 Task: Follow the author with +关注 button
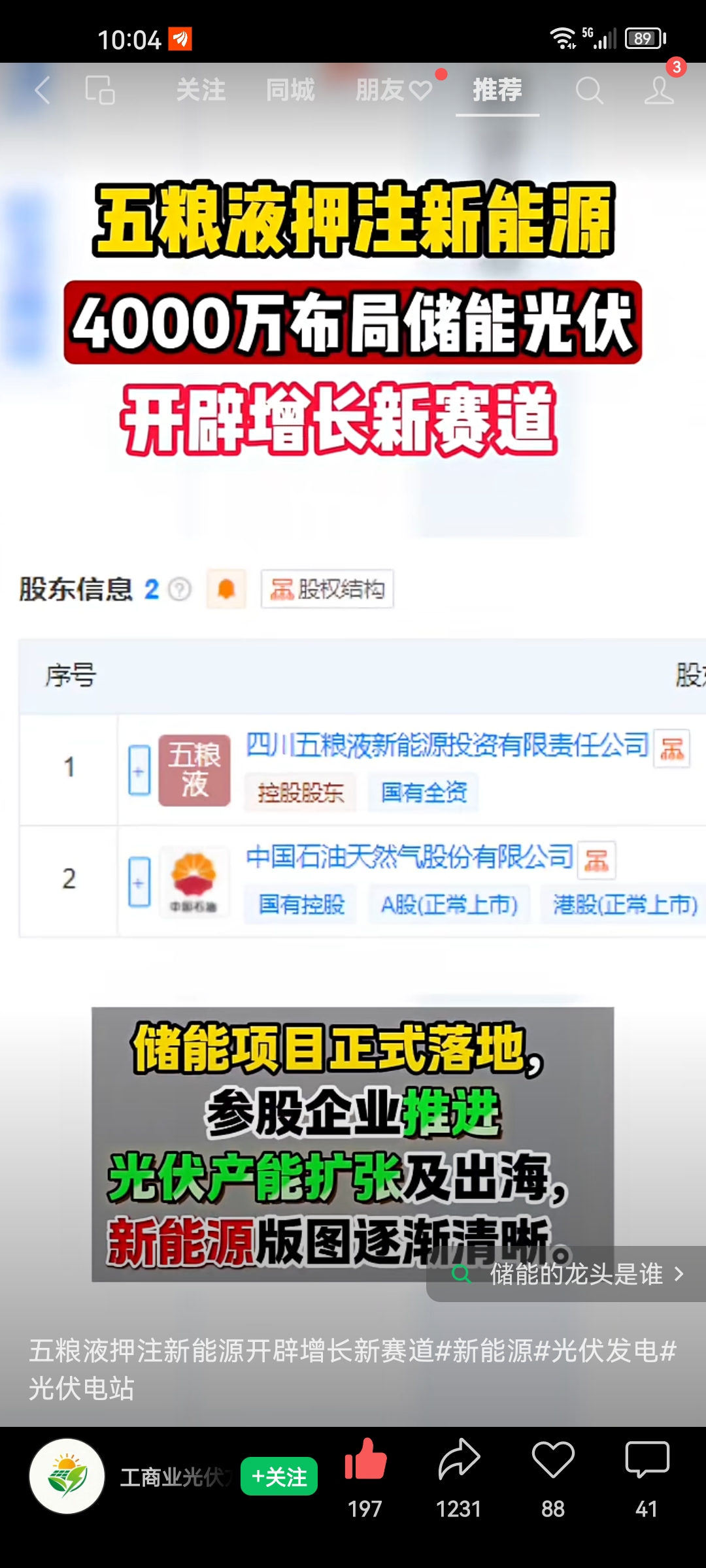click(x=279, y=1476)
